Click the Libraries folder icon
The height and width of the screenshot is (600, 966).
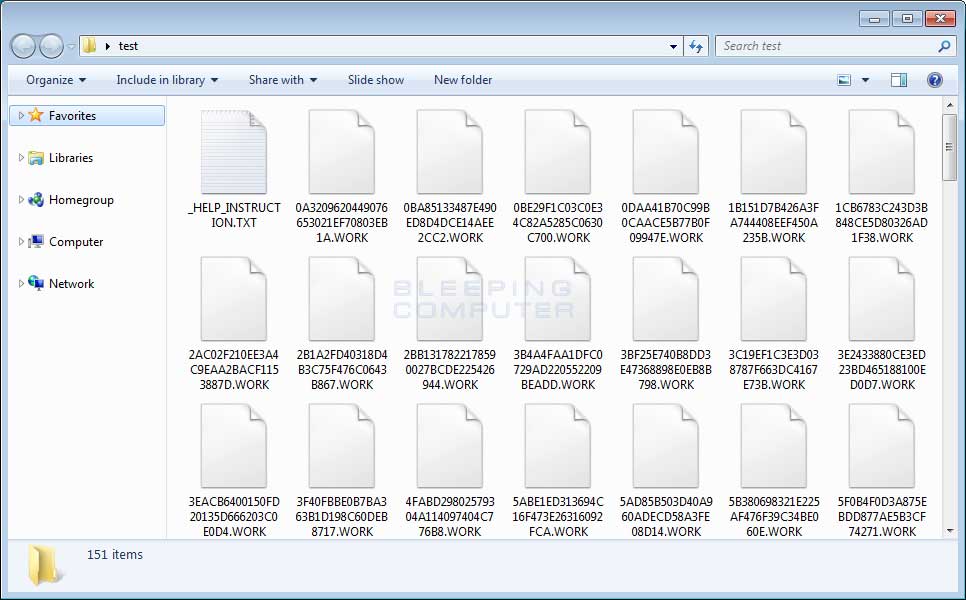point(36,158)
